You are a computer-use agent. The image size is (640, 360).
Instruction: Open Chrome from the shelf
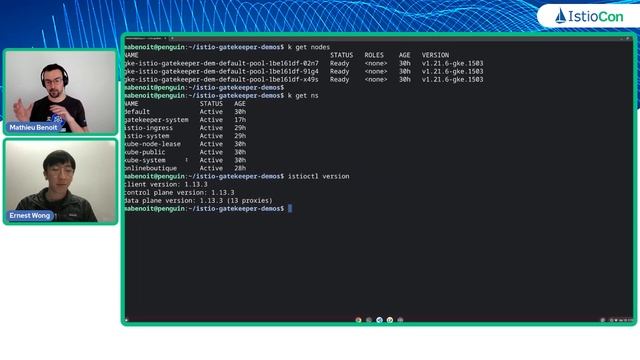click(x=358, y=320)
